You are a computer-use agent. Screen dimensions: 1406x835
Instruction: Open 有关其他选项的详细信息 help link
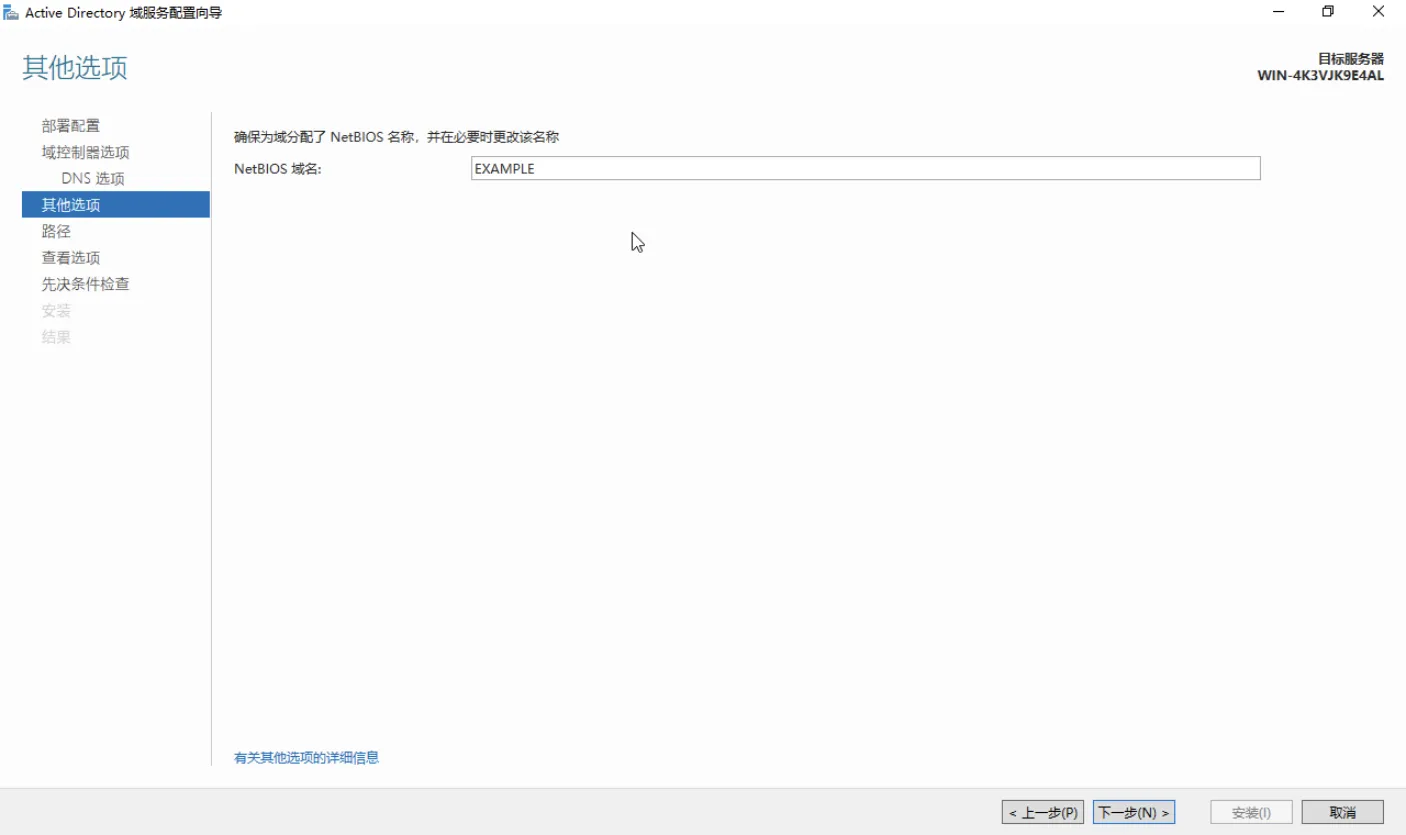[306, 758]
